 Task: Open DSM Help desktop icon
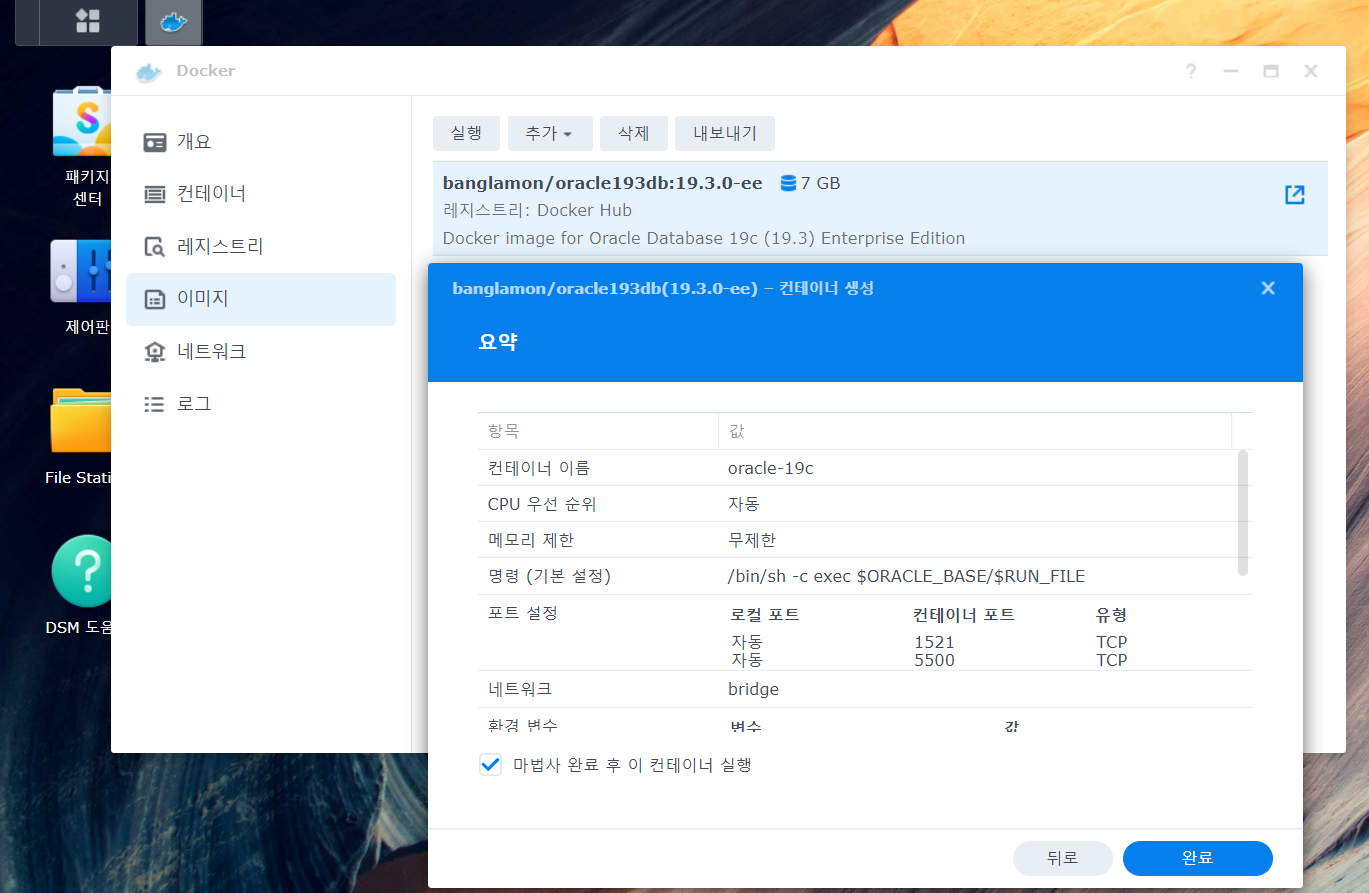click(x=84, y=571)
